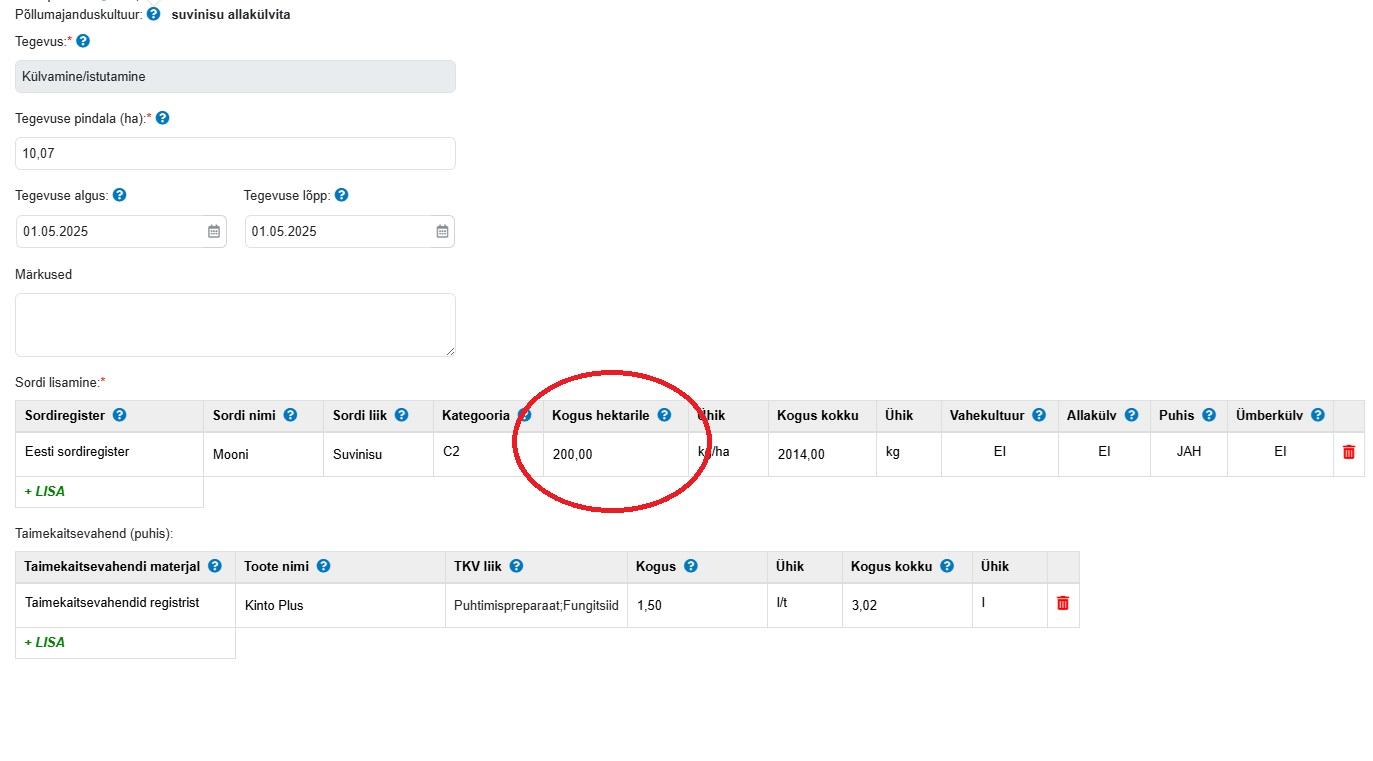Image resolution: width=1373 pixels, height=761 pixels.
Task: Click the Puhis JAH value cell
Action: 1188,452
